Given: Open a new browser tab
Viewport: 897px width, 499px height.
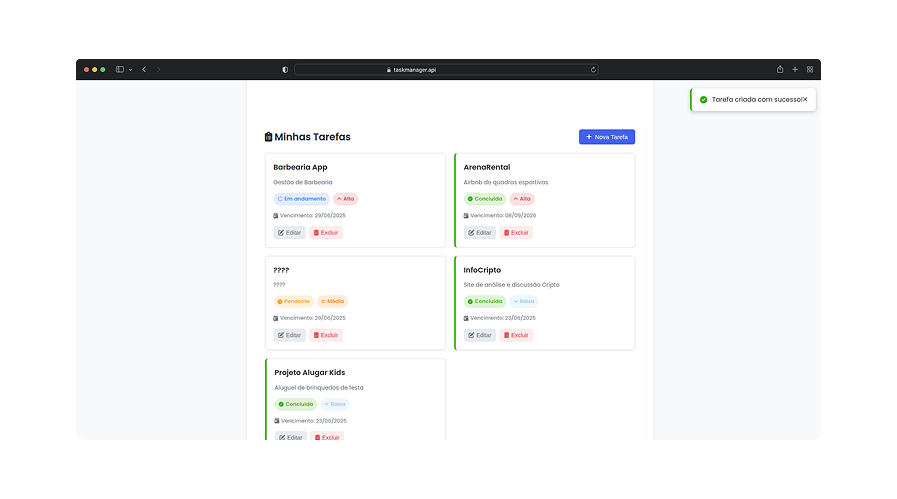Looking at the screenshot, I should coord(795,69).
